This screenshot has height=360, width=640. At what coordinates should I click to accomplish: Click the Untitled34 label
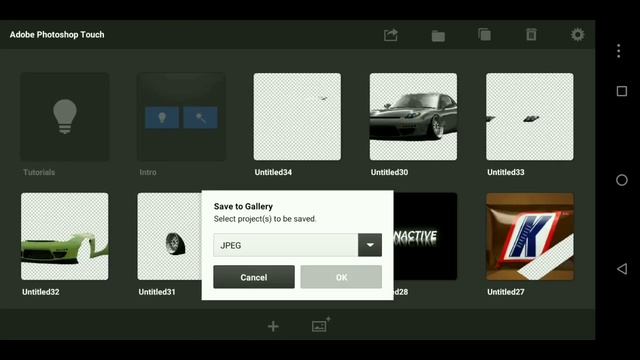pyautogui.click(x=273, y=172)
